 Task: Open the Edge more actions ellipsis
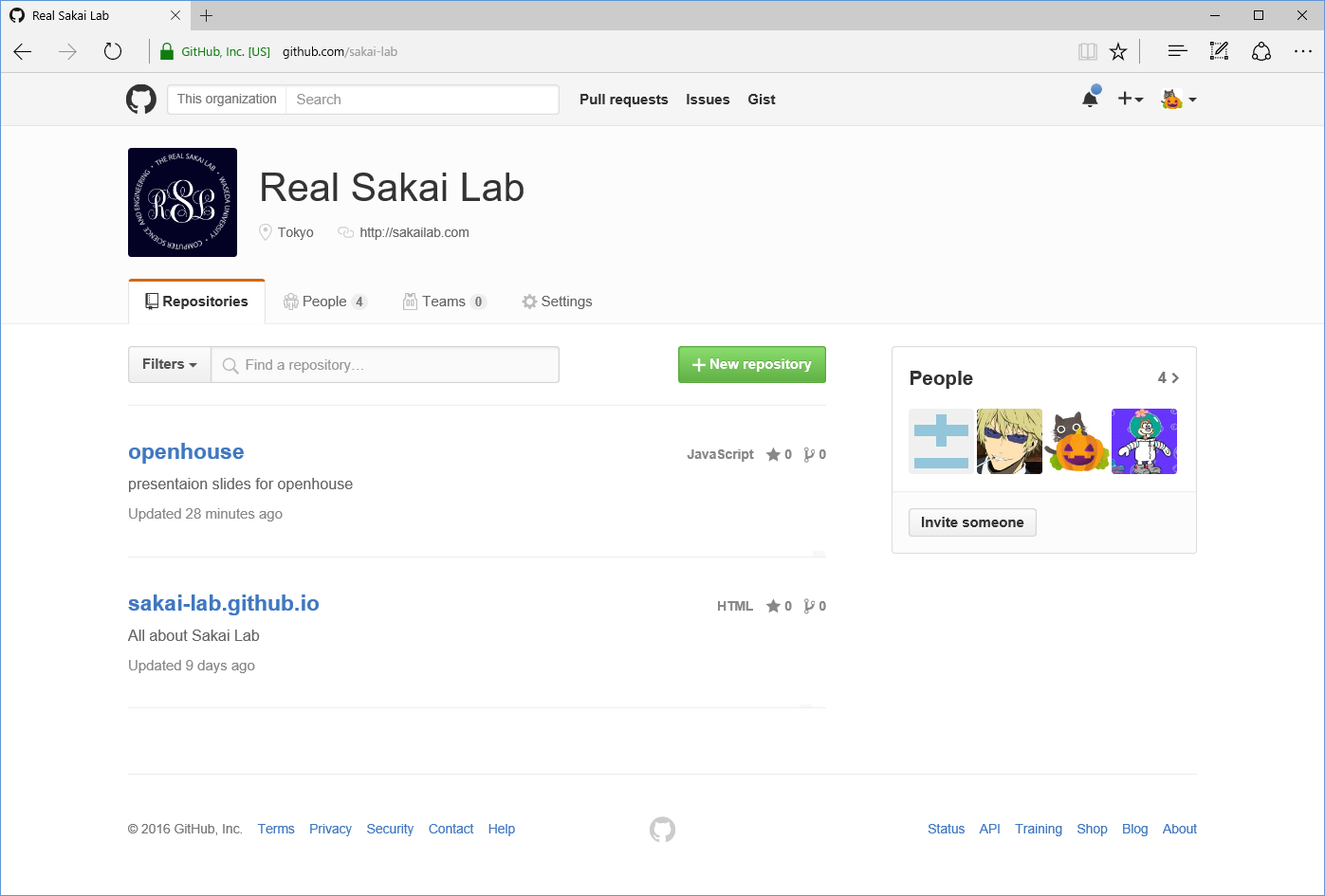click(x=1303, y=52)
